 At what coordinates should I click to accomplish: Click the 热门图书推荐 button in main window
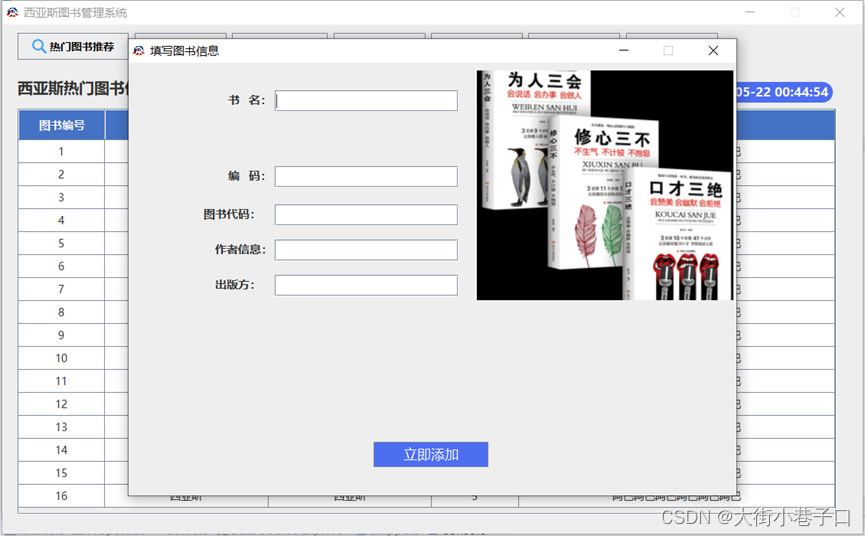pos(73,47)
